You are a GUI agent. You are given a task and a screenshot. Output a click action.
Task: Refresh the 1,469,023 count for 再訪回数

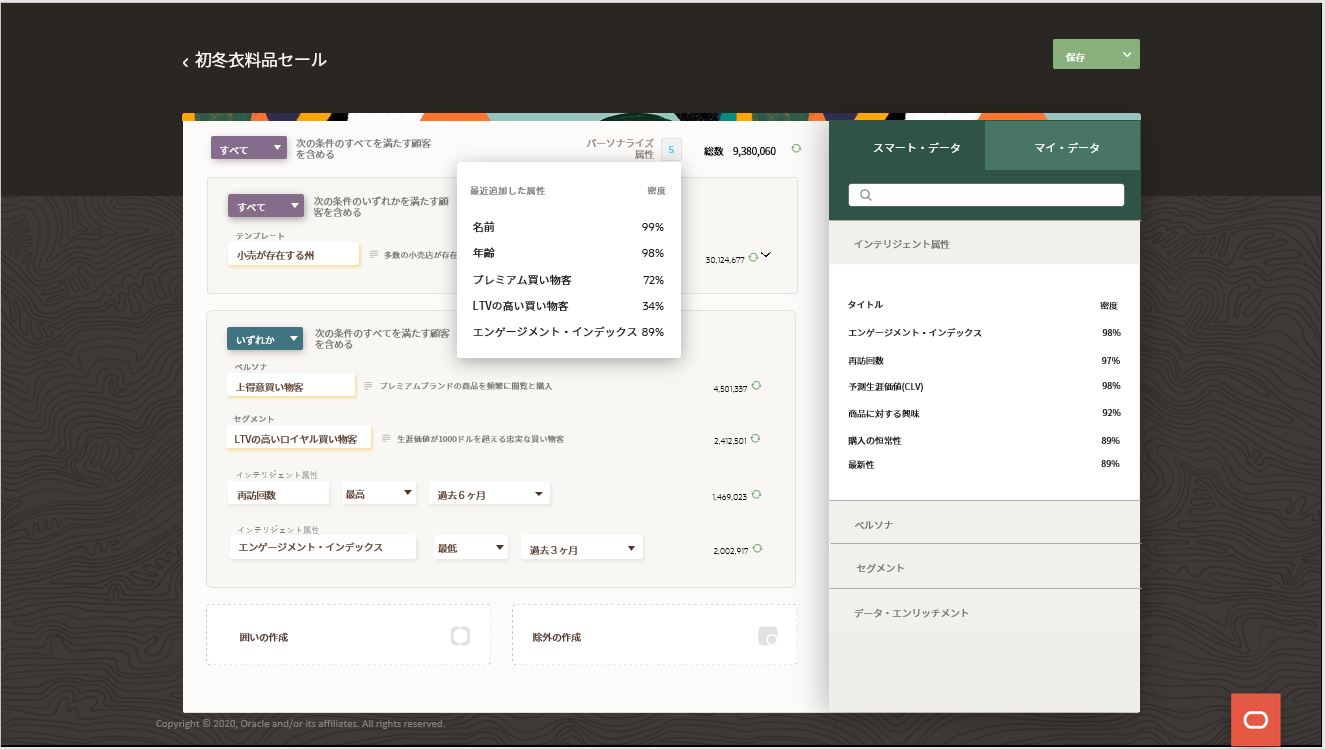[x=756, y=494]
